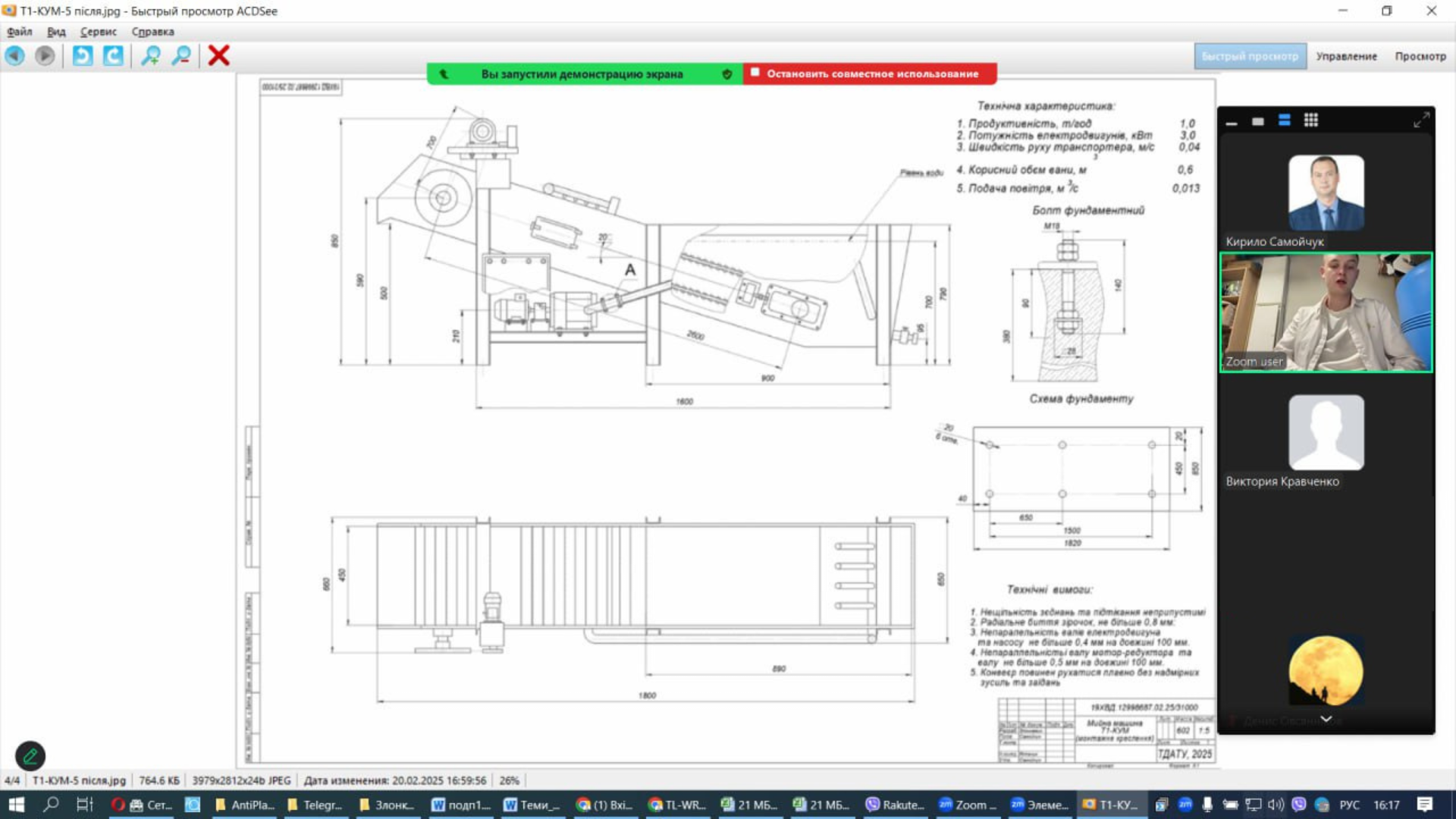Rotate the image clockwise

coord(113,55)
